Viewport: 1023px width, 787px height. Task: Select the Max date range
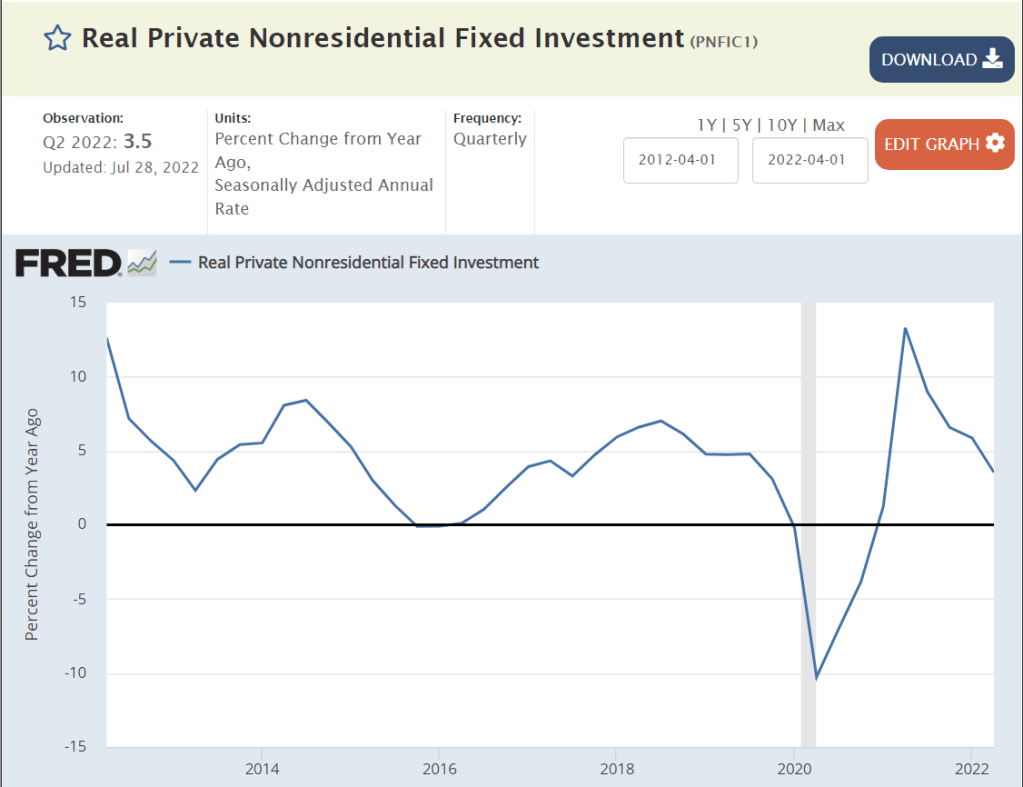coord(828,125)
